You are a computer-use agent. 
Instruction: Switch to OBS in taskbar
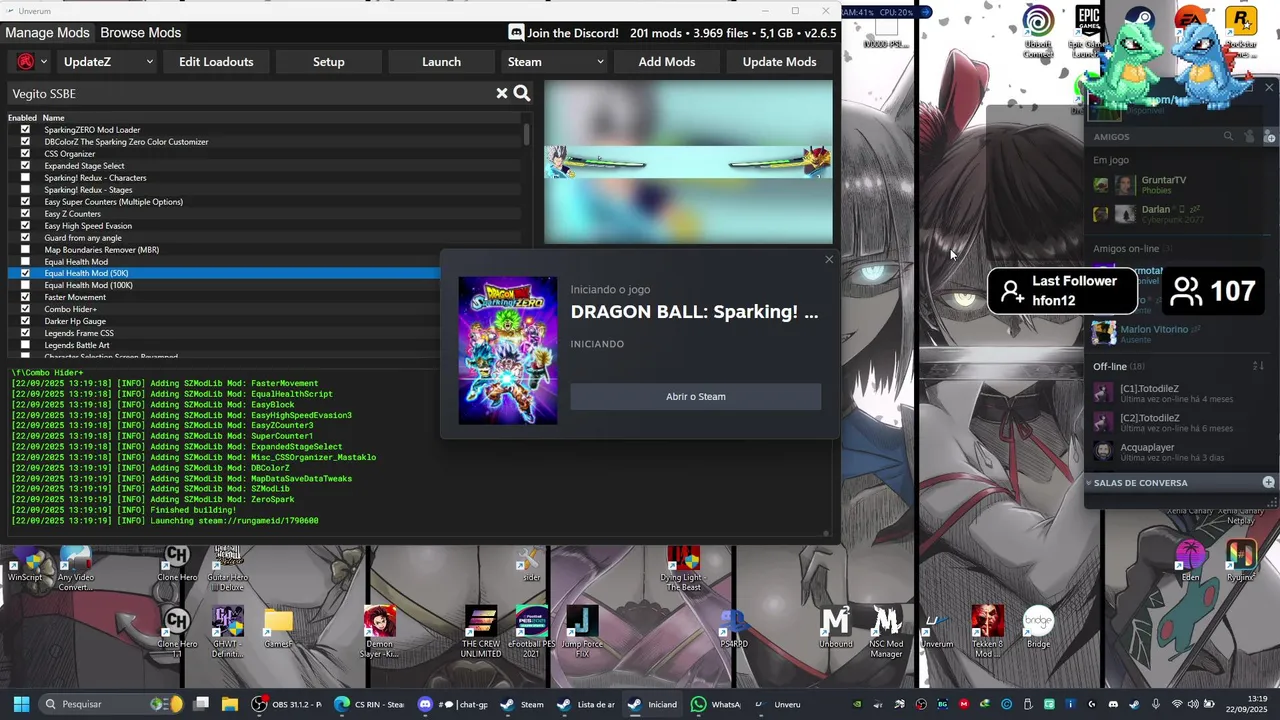click(x=287, y=704)
